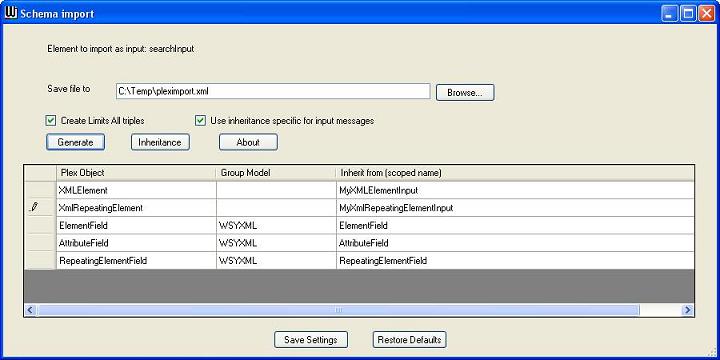Click the Schema import app icon in title bar
Image resolution: width=720 pixels, height=360 pixels.
click(10, 13)
